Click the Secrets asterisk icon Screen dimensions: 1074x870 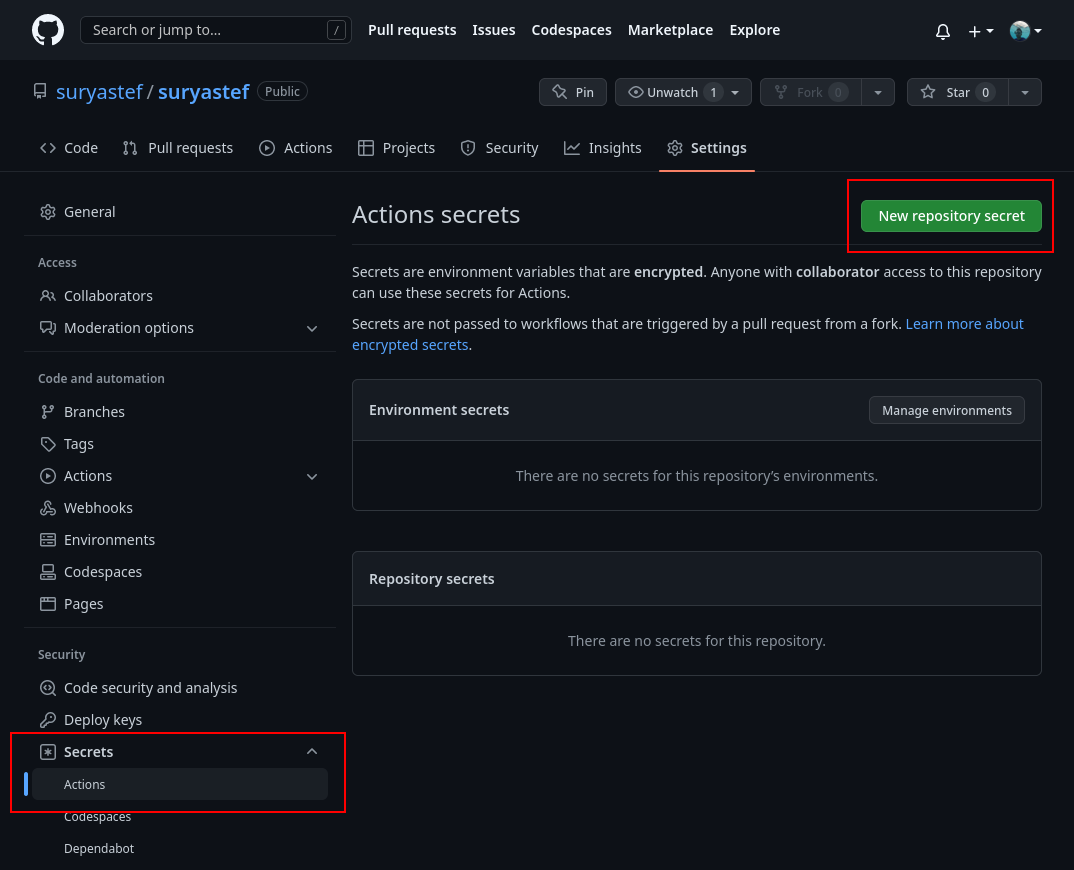click(48, 752)
